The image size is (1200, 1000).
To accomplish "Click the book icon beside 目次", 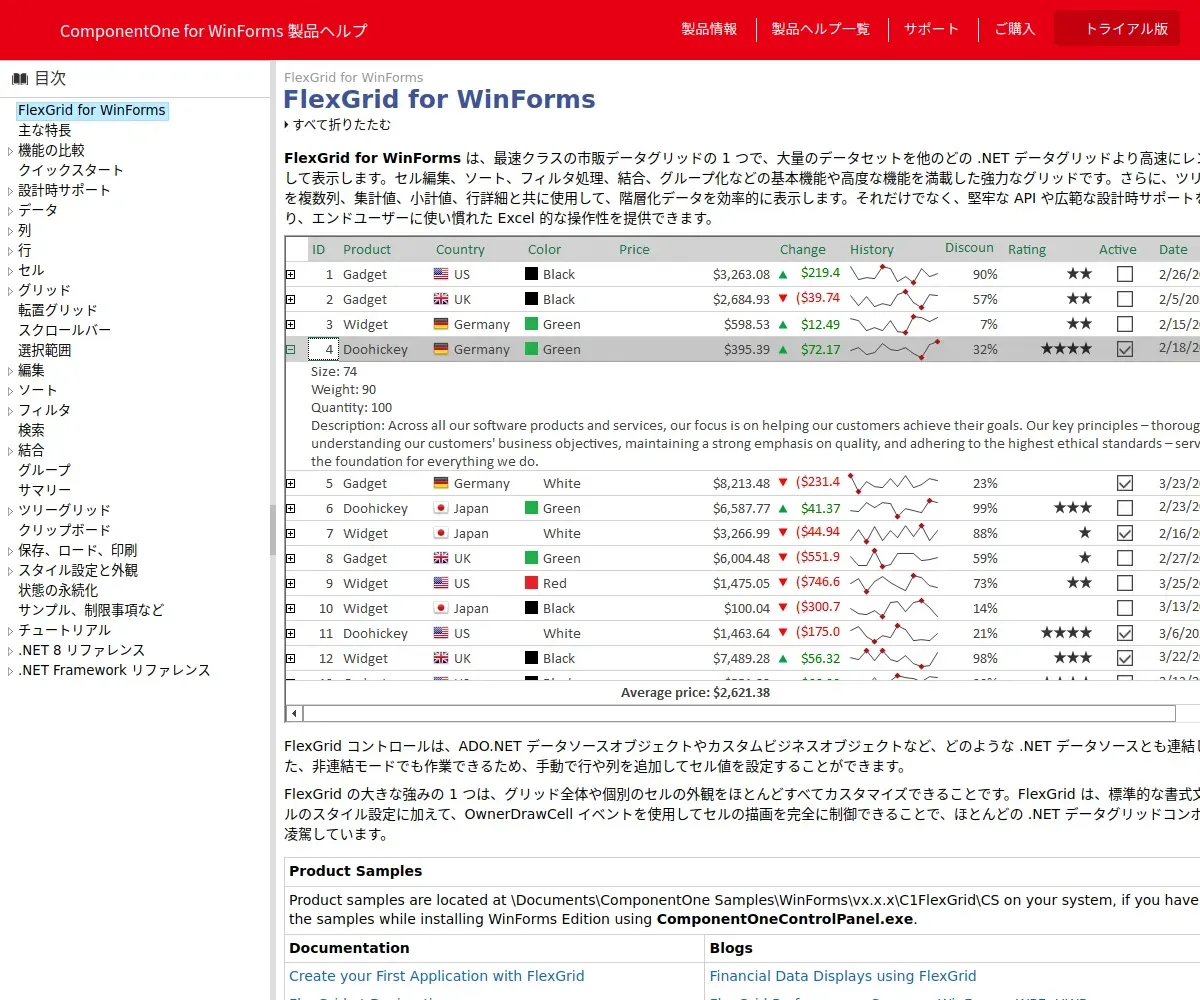I will click(20, 79).
